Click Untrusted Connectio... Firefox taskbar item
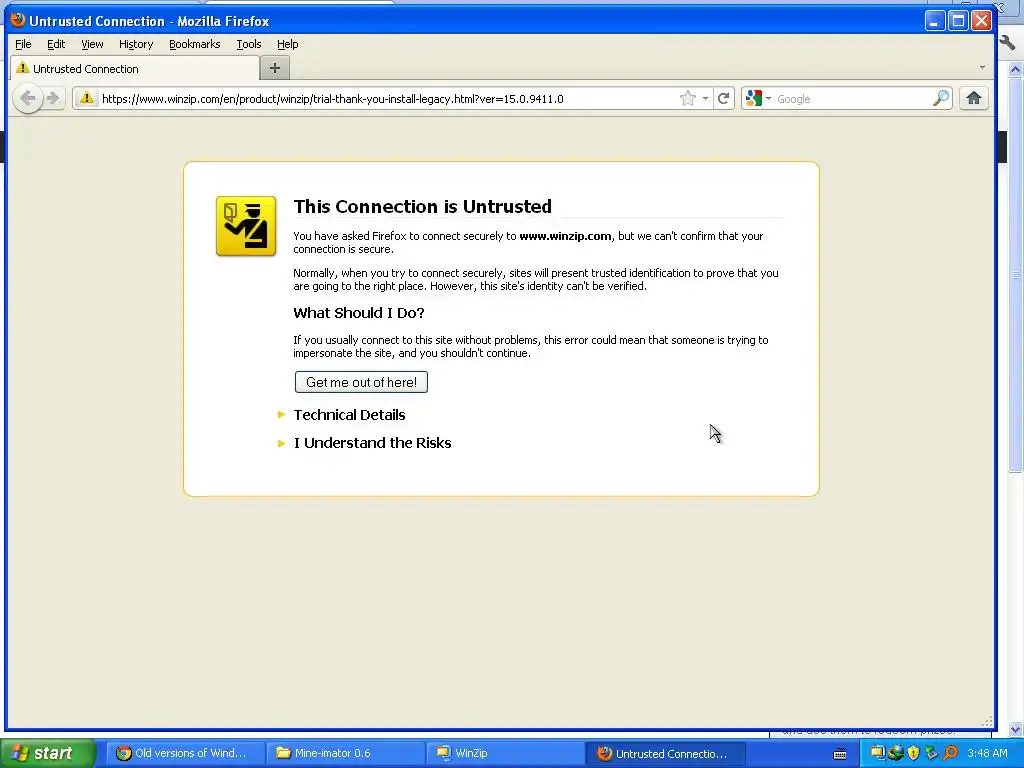1024x768 pixels. click(666, 753)
